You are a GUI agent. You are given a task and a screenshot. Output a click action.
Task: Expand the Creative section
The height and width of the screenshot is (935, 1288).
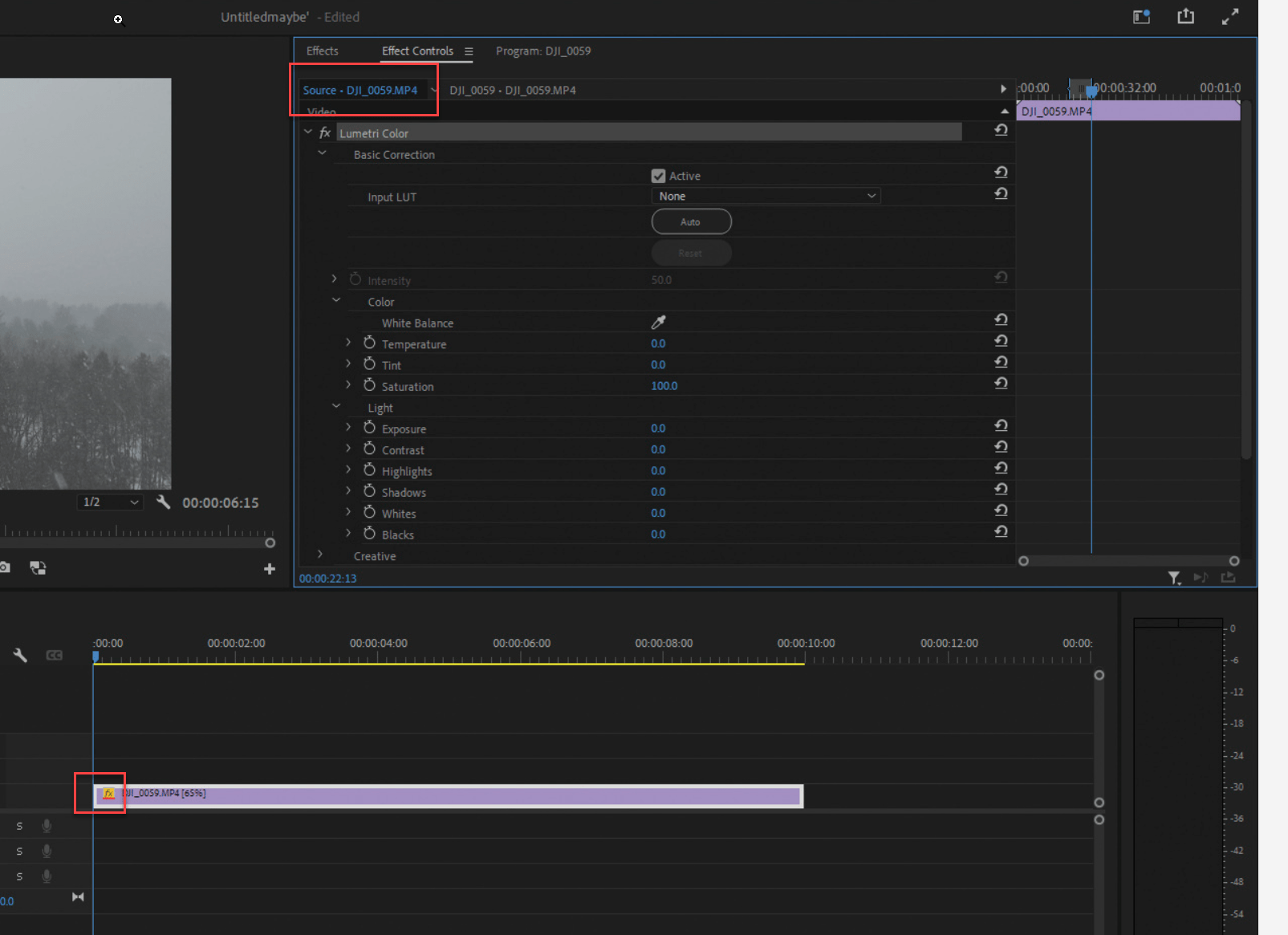click(319, 554)
